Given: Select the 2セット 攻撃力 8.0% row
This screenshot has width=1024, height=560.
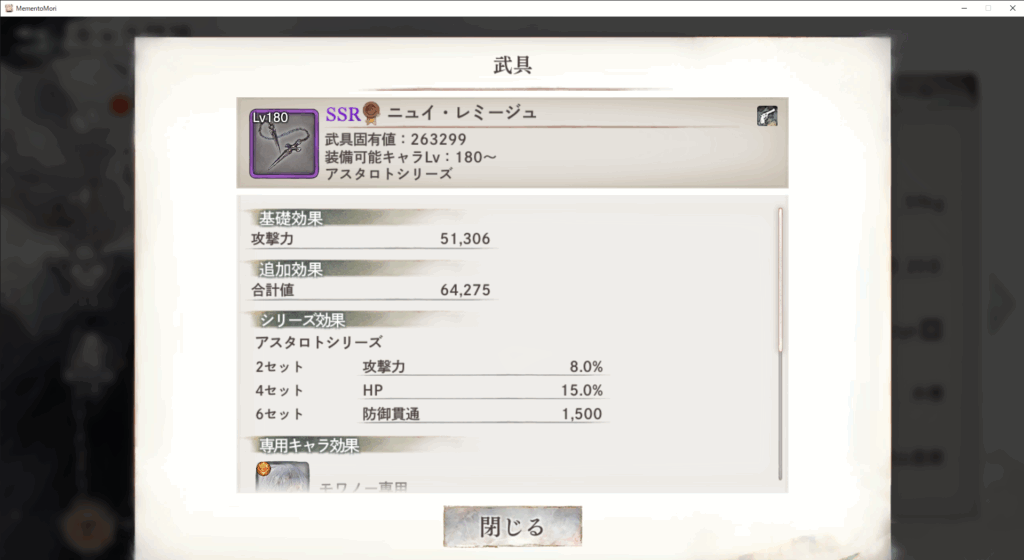Looking at the screenshot, I should [429, 367].
